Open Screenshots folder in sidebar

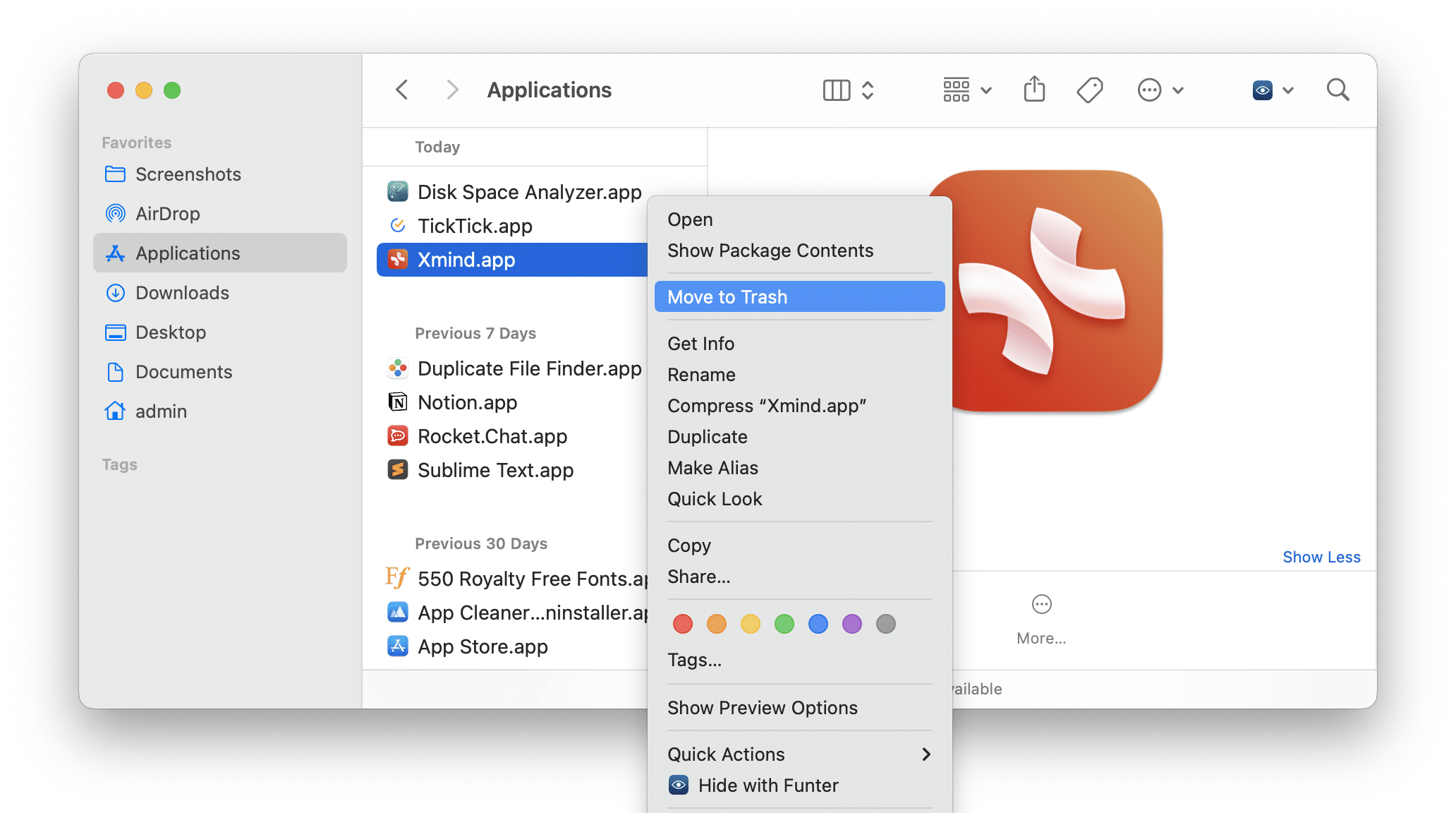pos(219,174)
